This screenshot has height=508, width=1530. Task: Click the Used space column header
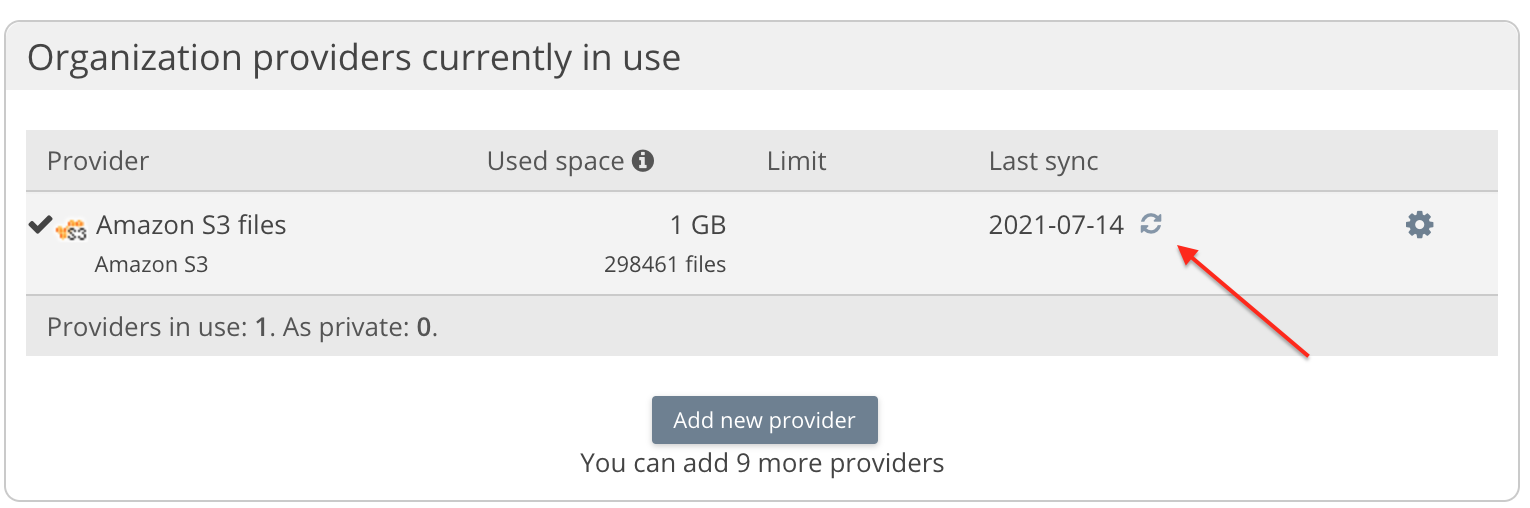click(x=555, y=161)
